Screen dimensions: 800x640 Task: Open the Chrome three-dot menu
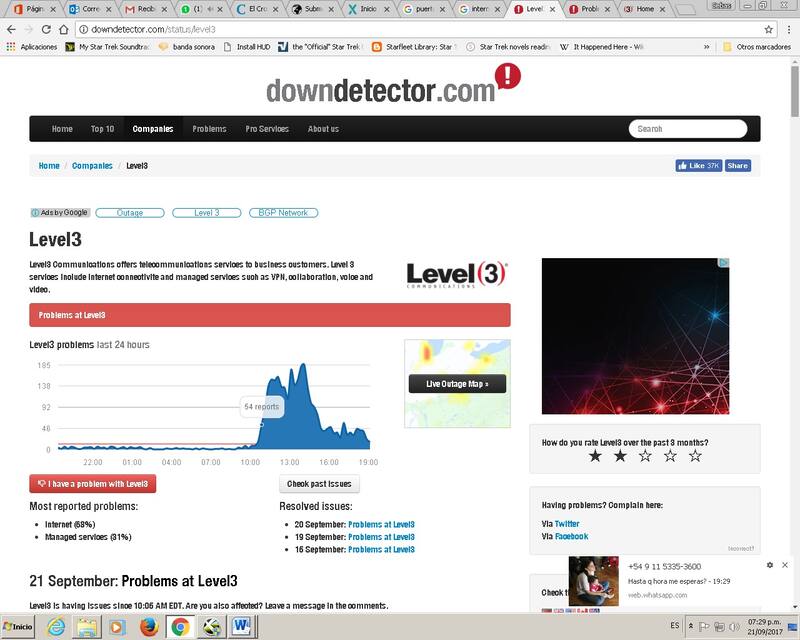click(788, 30)
